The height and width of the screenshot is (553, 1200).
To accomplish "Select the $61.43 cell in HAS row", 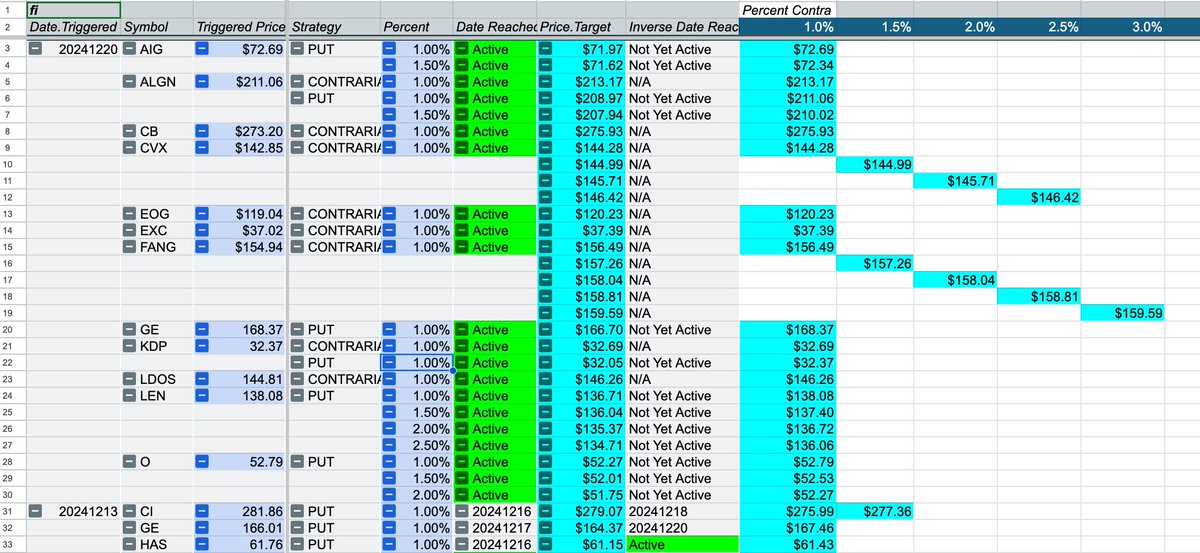I will click(788, 544).
